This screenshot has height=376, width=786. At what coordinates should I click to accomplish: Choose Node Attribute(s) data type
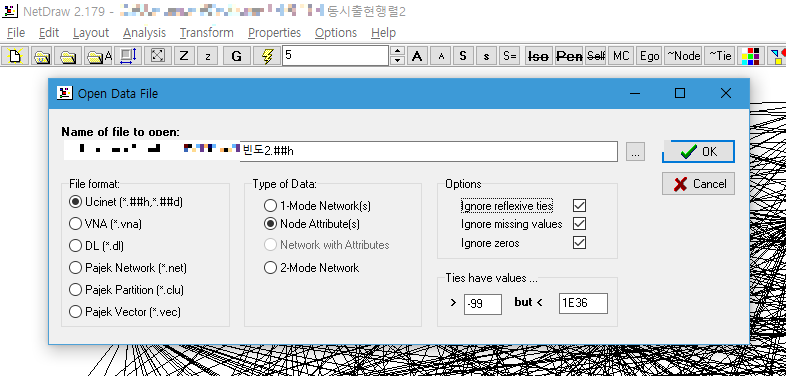(312, 224)
